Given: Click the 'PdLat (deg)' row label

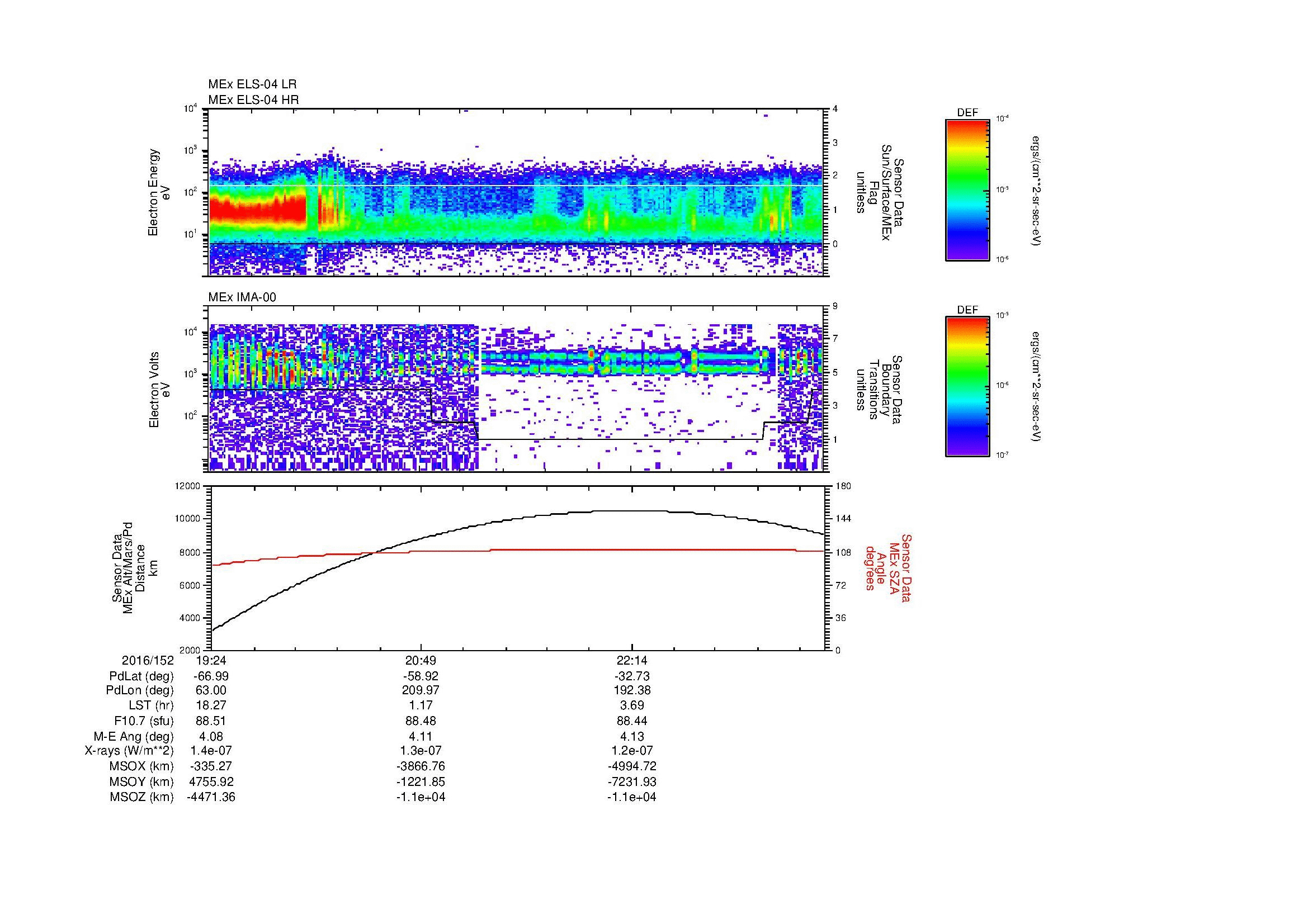Looking at the screenshot, I should pyautogui.click(x=141, y=676).
